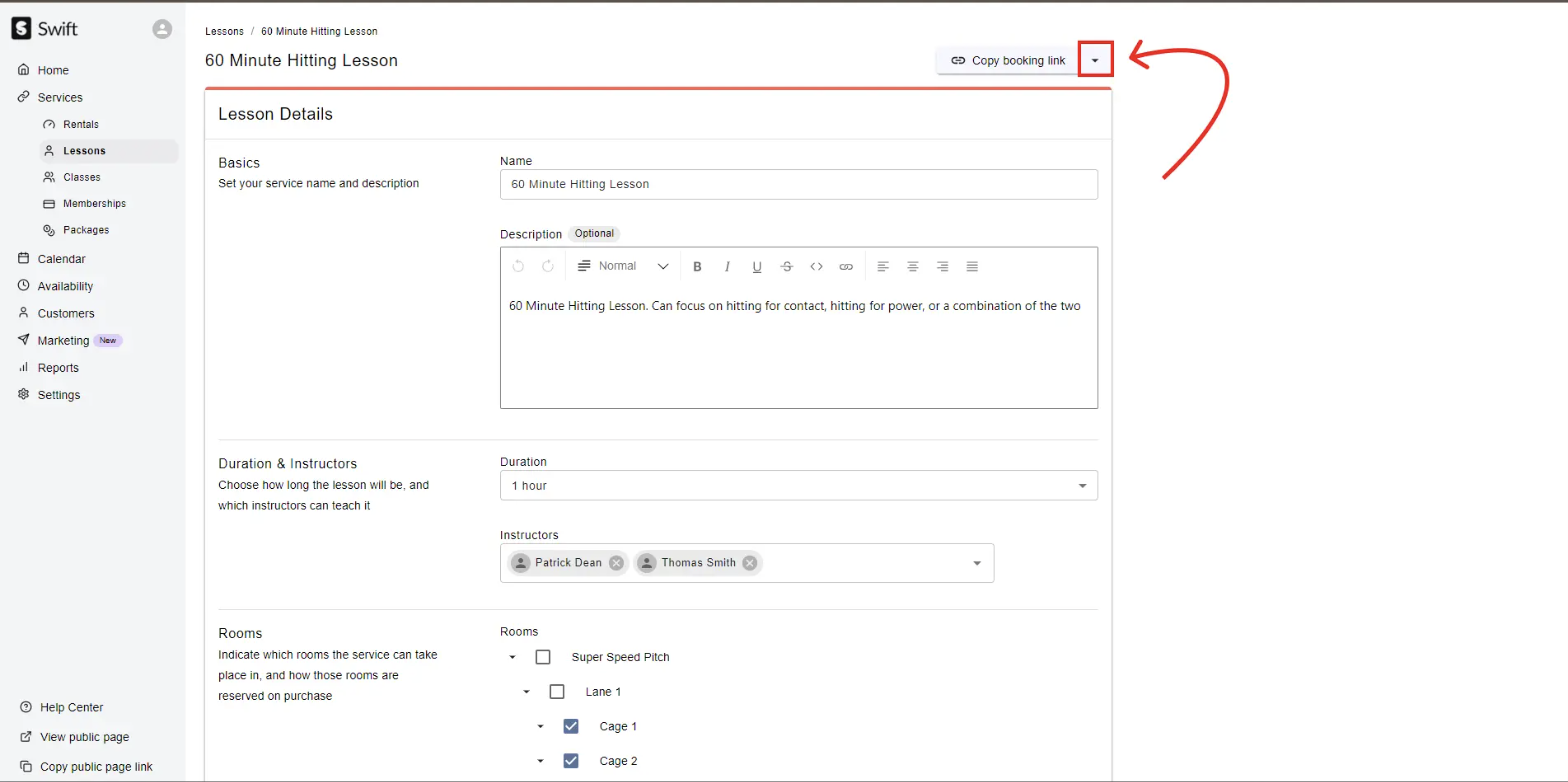The width and height of the screenshot is (1568, 782).
Task: Select Lessons in the sidebar
Action: tap(109, 151)
